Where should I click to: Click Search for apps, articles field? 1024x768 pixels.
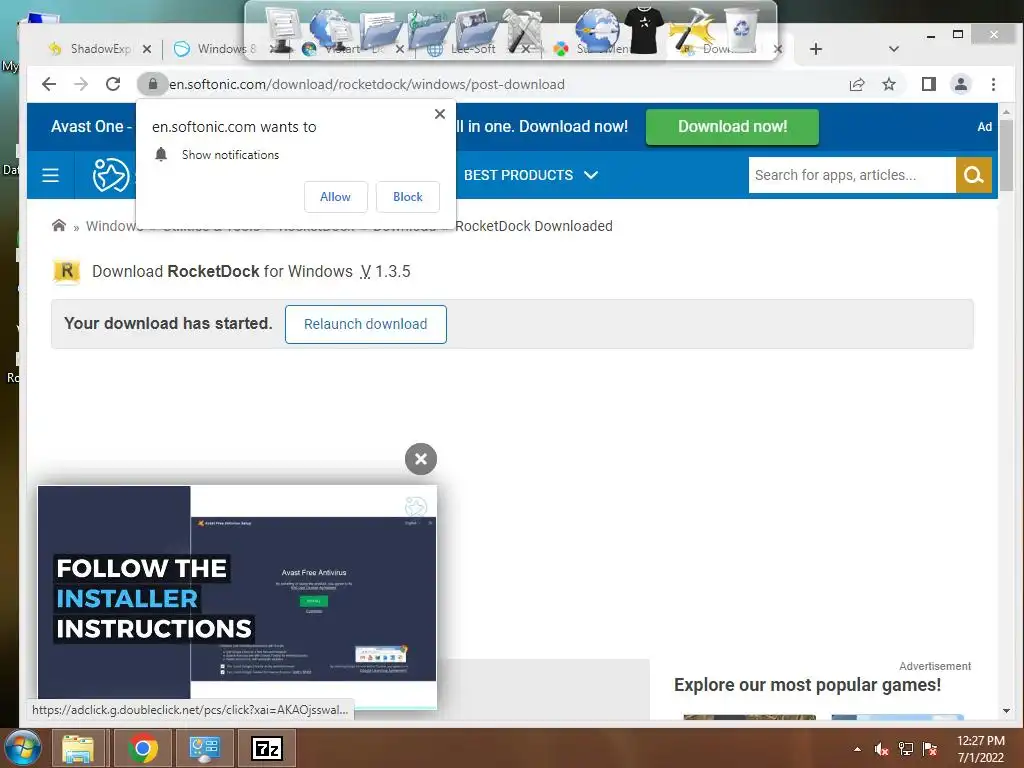tap(852, 175)
